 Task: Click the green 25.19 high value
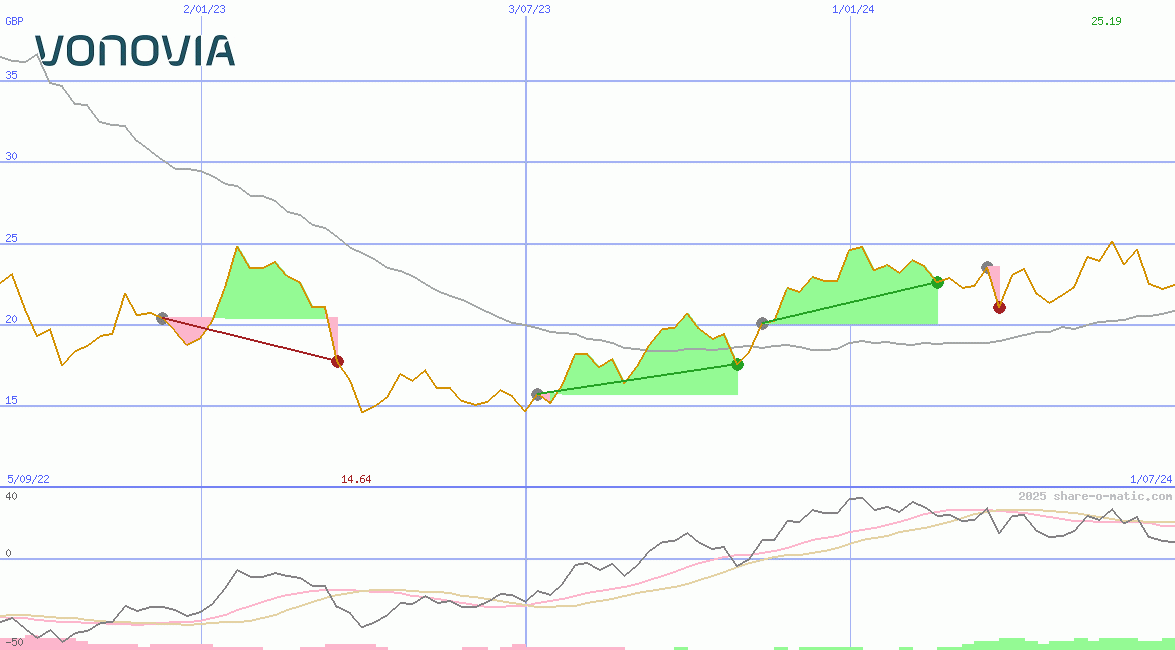[x=1106, y=21]
